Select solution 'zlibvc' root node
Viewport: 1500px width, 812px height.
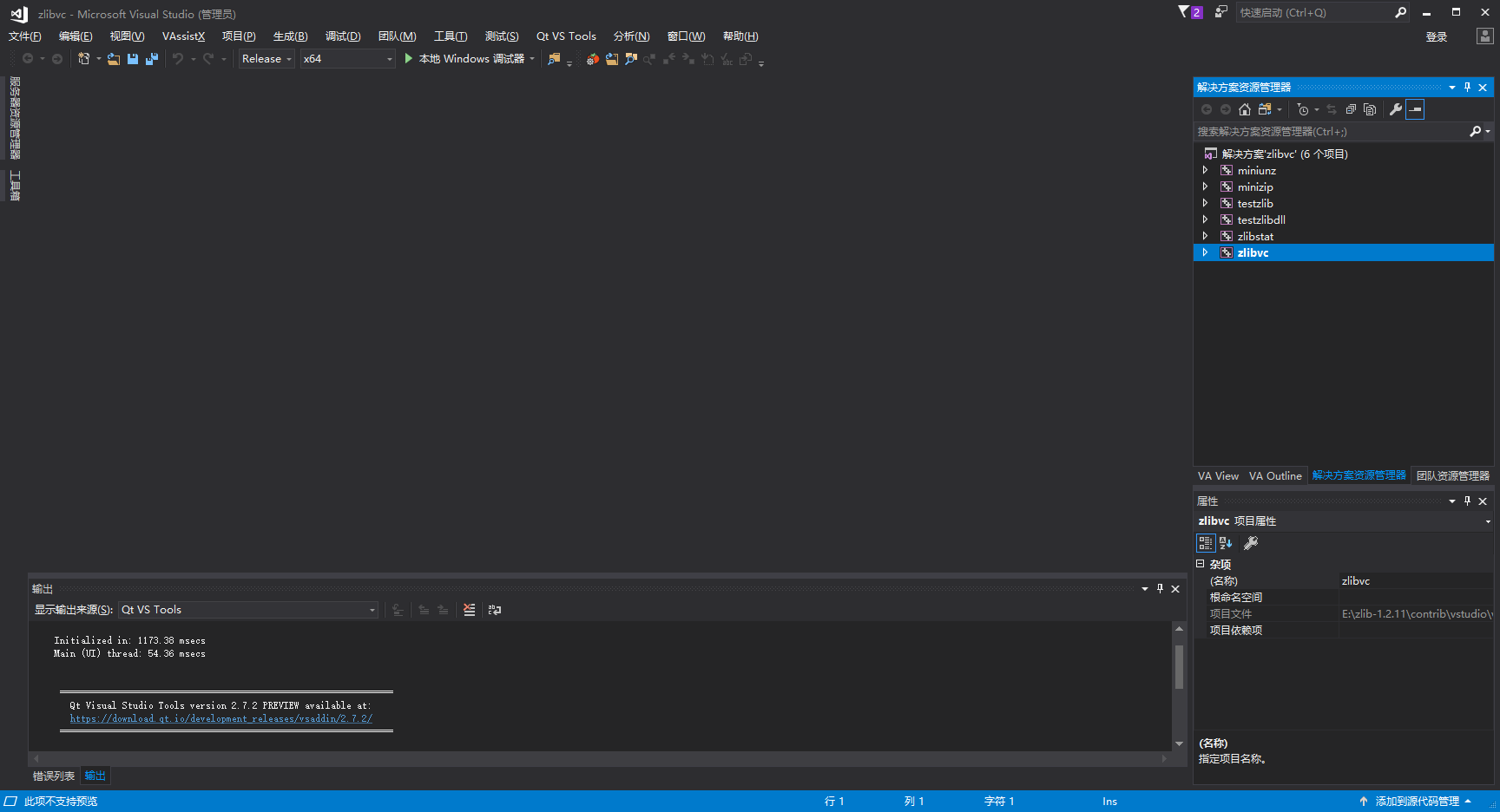1284,154
